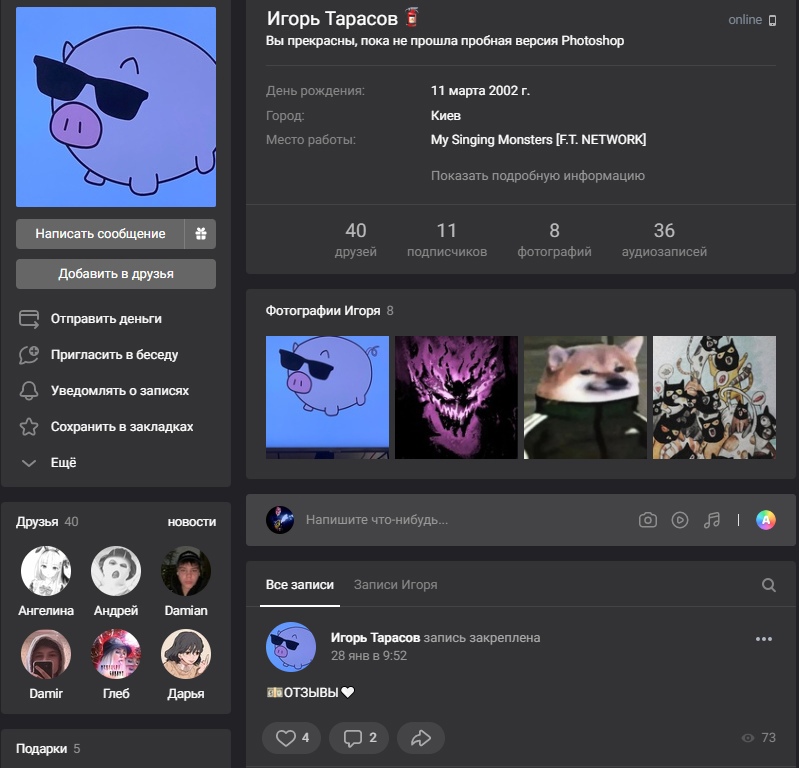Open the search icon in the posts tab bar
The width and height of the screenshot is (799, 768).
click(x=768, y=585)
